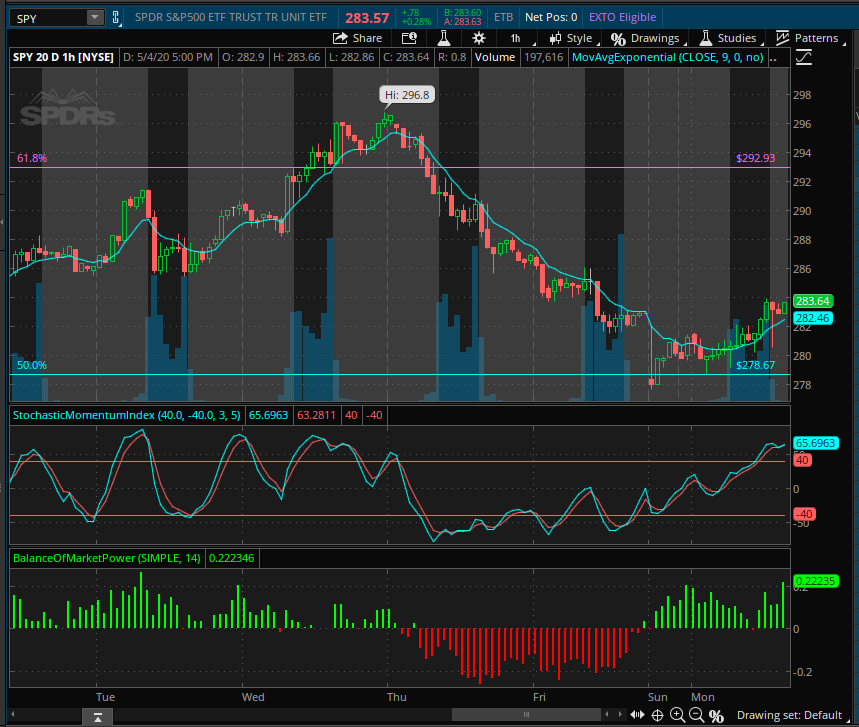The height and width of the screenshot is (727, 859).
Task: Click the far-left scroll arrow
Action: pos(13,714)
